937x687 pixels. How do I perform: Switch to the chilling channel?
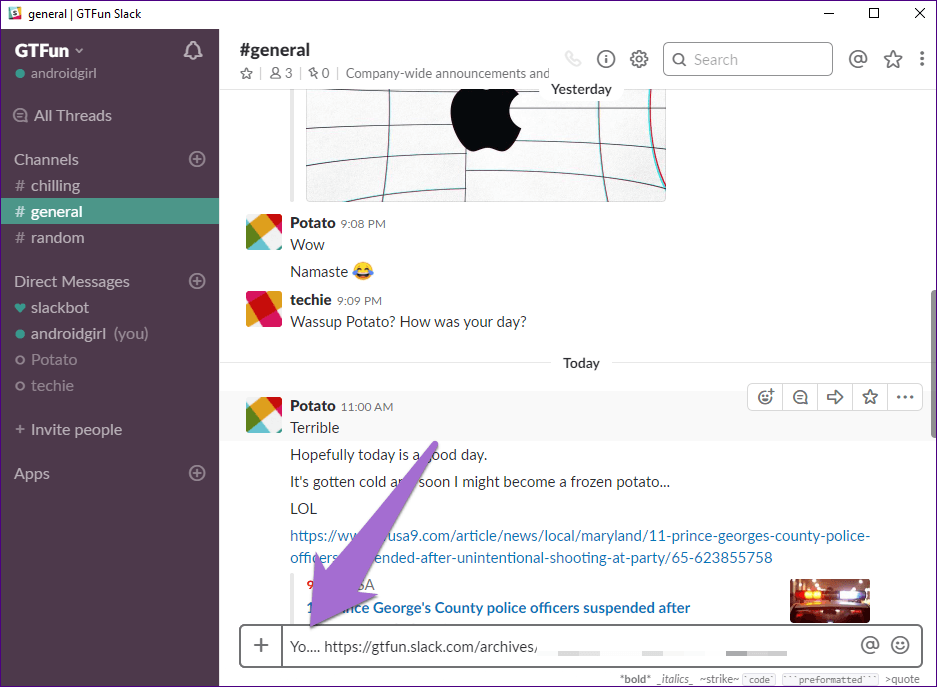(x=110, y=186)
